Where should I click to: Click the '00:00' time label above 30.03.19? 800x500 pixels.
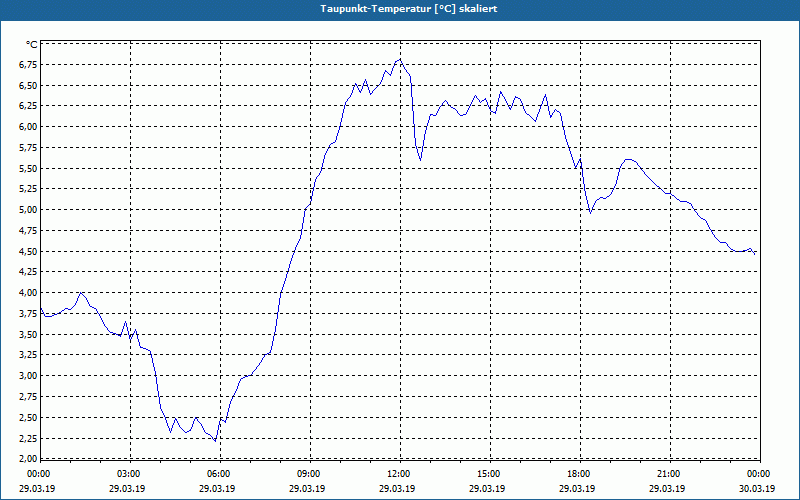757,474
